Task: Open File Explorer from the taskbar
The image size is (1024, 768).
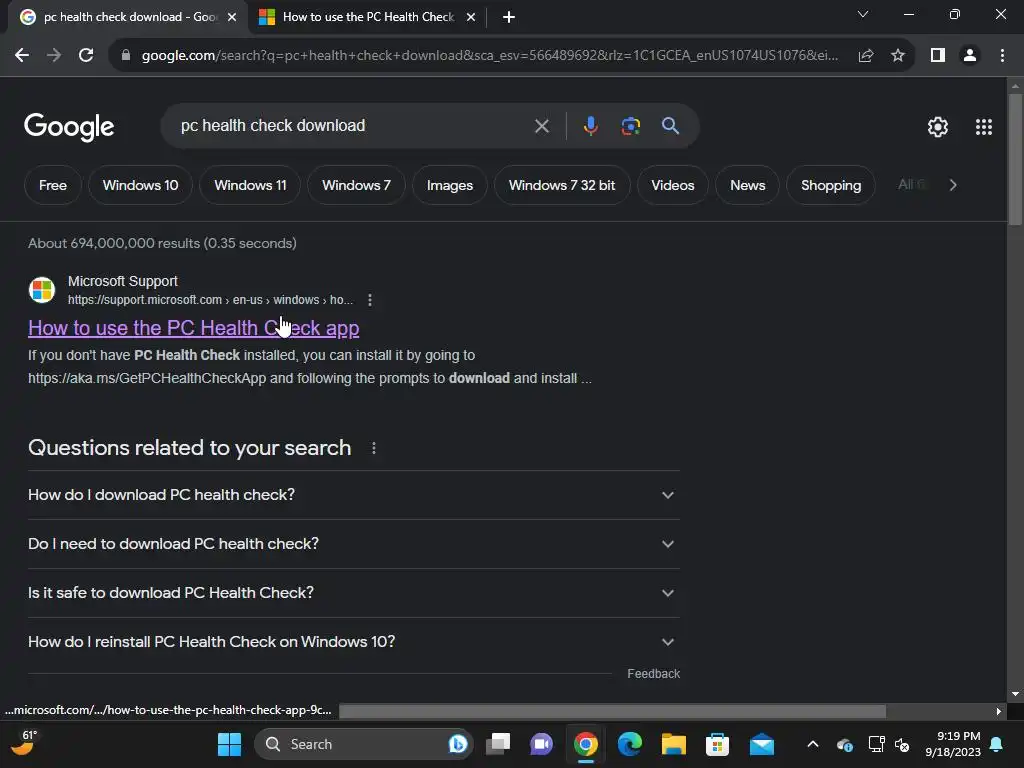Action: [673, 744]
